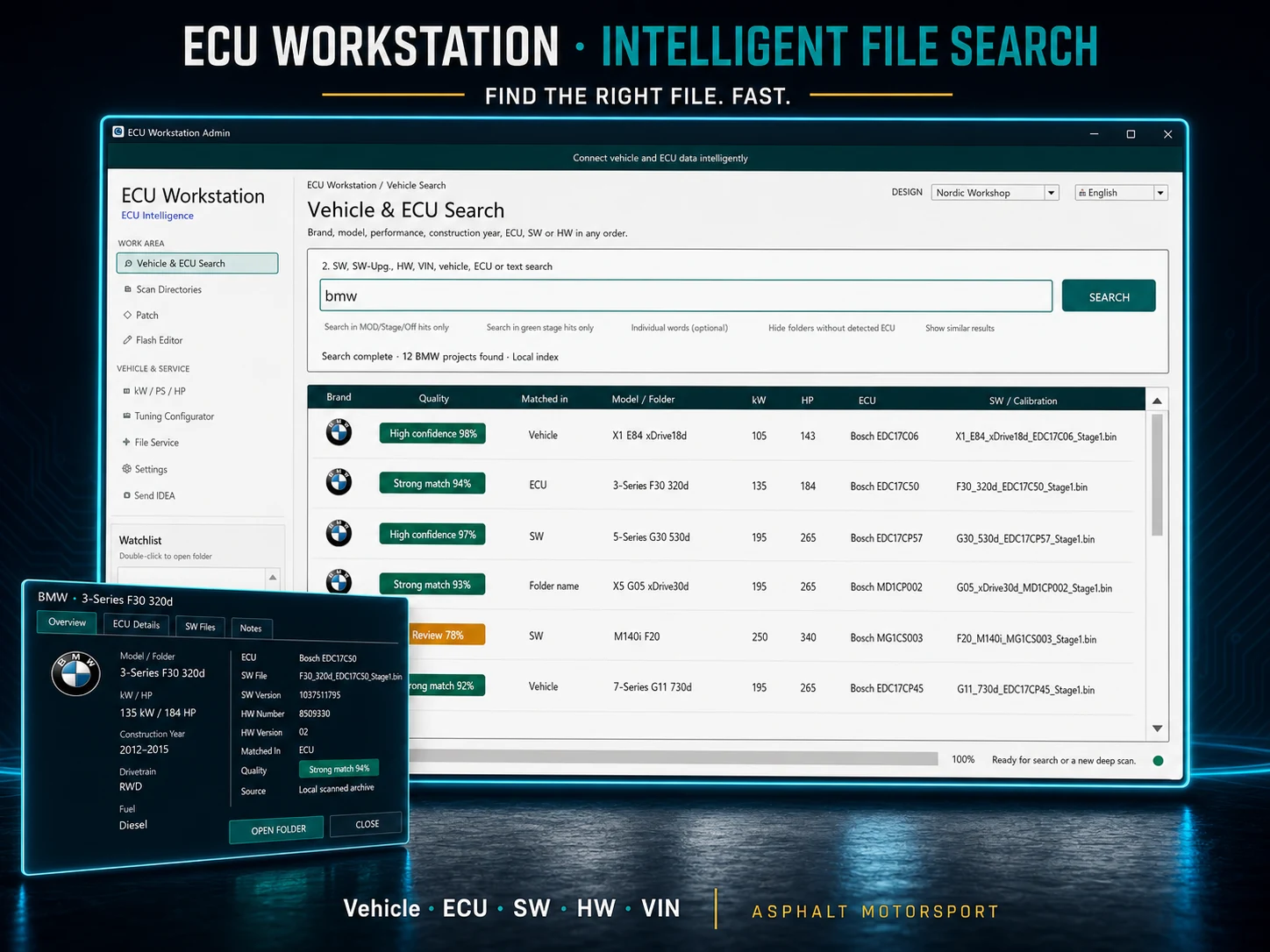Viewport: 1270px width, 952px height.
Task: Click the High confidence 97% badge
Action: click(433, 534)
